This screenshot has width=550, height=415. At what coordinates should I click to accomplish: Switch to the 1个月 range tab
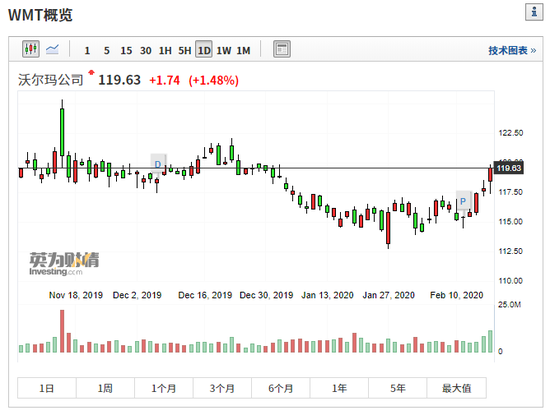(163, 388)
